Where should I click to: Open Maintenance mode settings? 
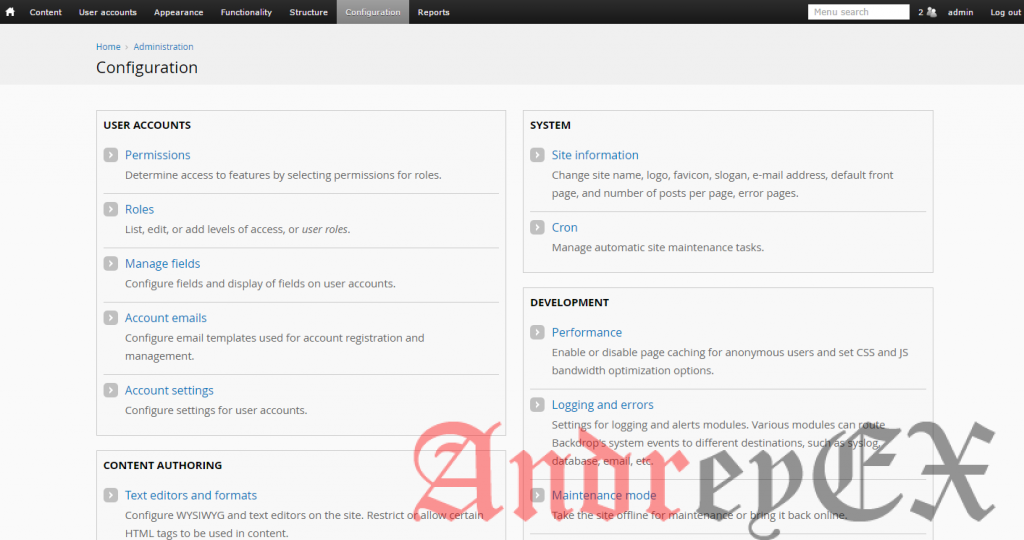[603, 495]
